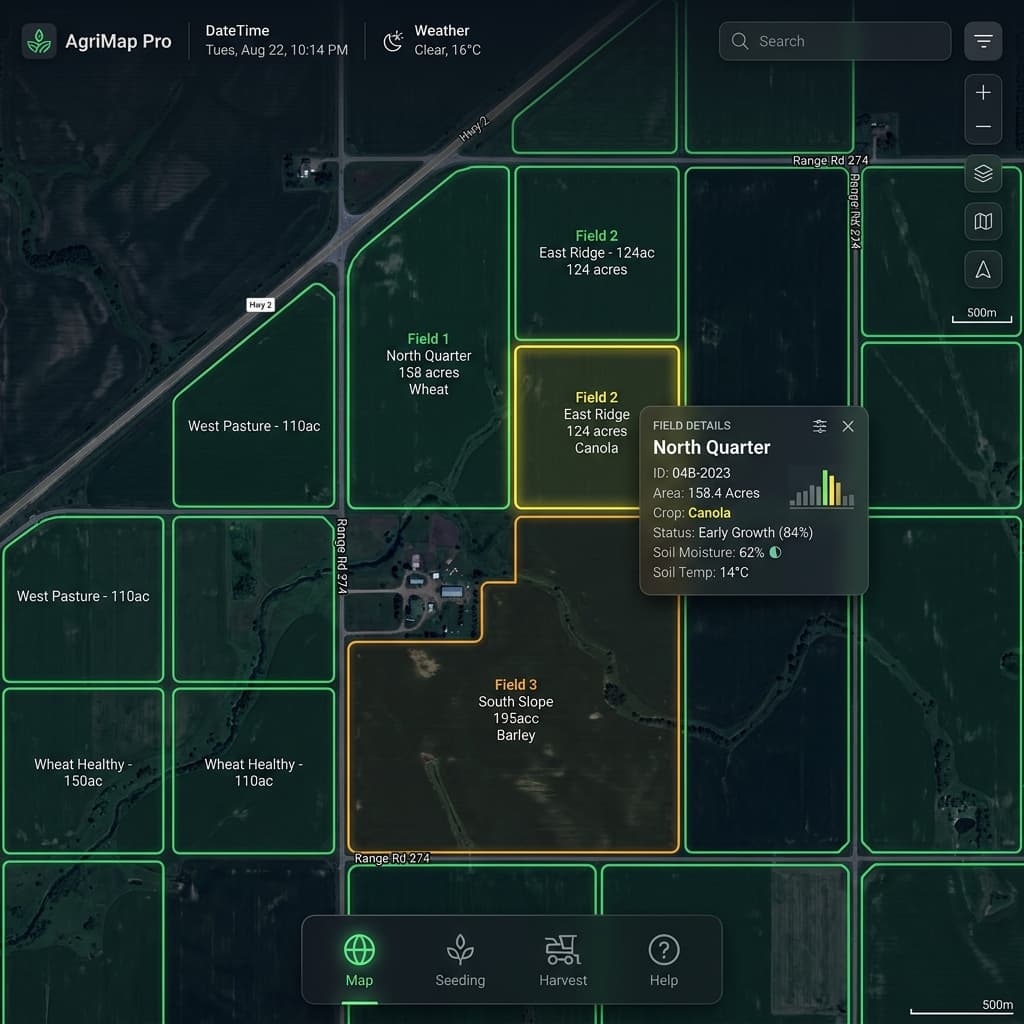Toggle the map layers visibility
Viewport: 1024px width, 1024px height.
(983, 173)
